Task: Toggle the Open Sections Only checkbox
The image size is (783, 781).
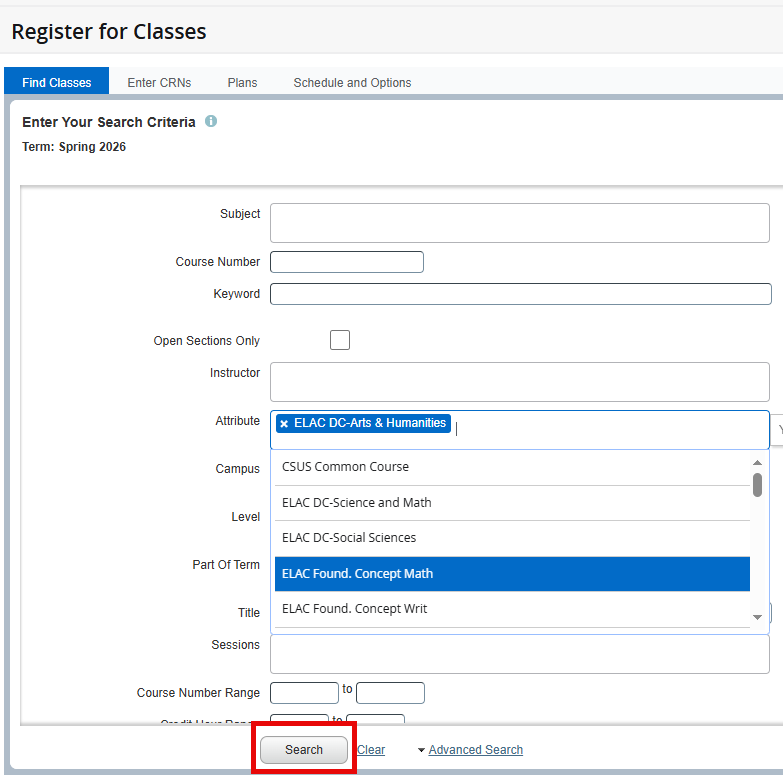Action: tap(340, 340)
